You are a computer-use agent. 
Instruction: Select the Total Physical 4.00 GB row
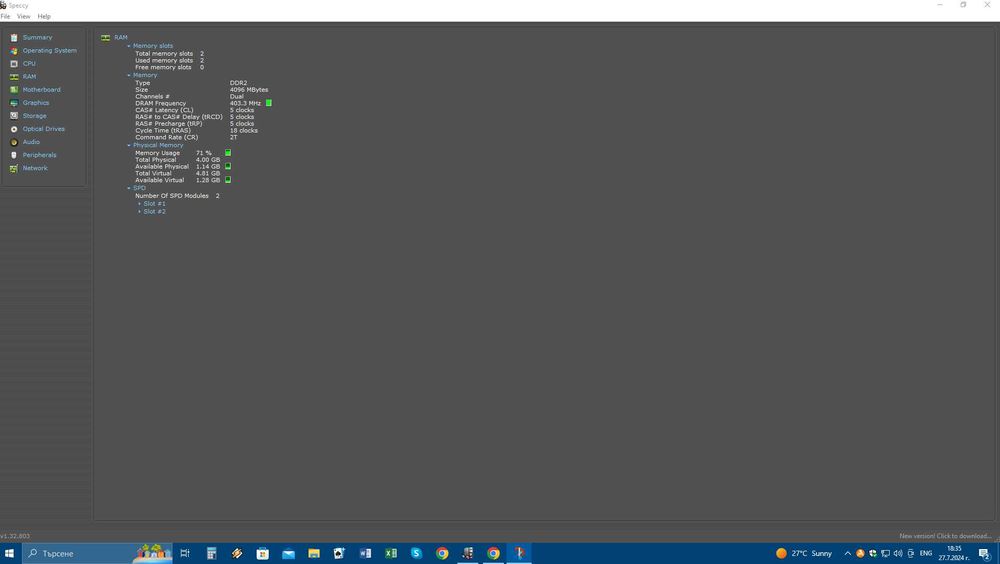coord(177,160)
